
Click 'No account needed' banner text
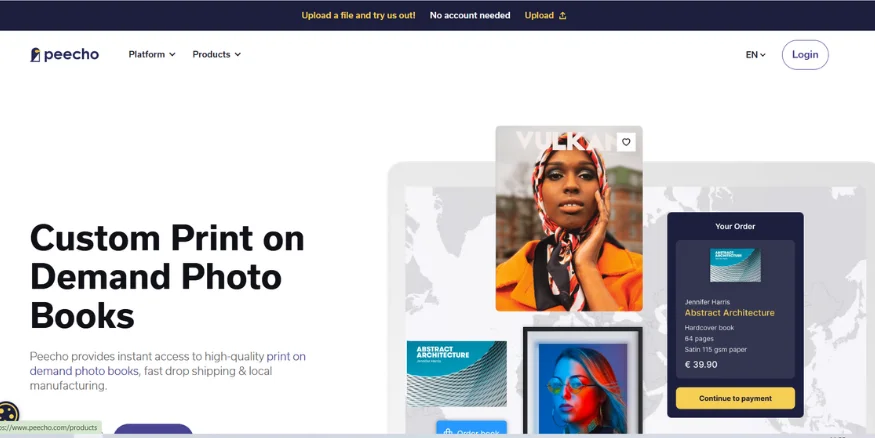[x=470, y=16]
